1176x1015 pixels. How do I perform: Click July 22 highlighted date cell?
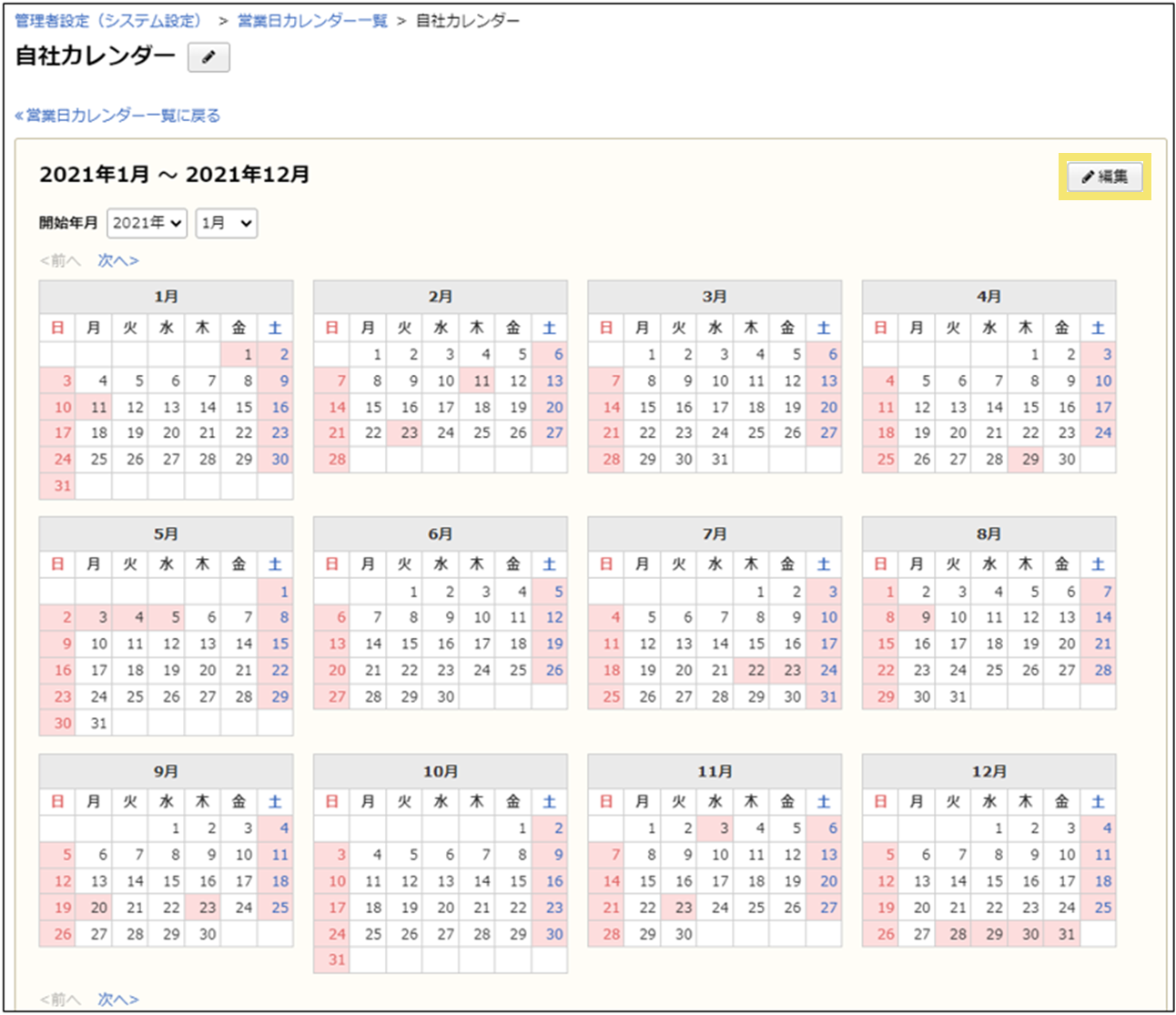752,671
